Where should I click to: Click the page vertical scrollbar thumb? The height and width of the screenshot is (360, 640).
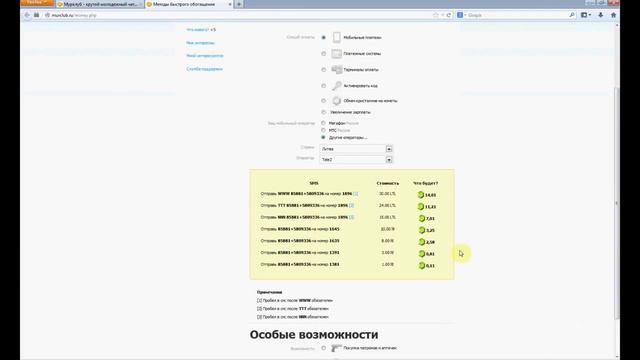point(617,204)
